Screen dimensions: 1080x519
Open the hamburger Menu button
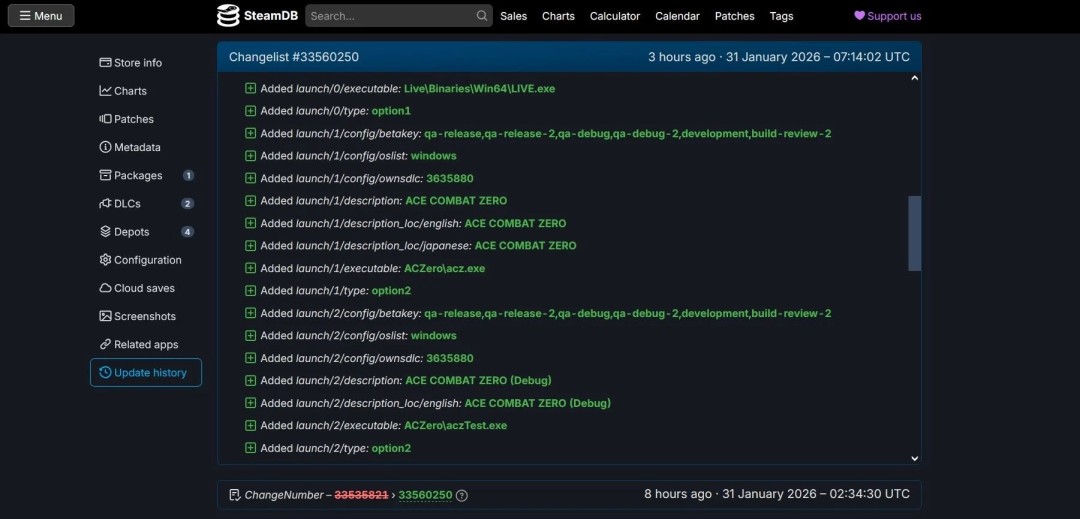tap(41, 16)
